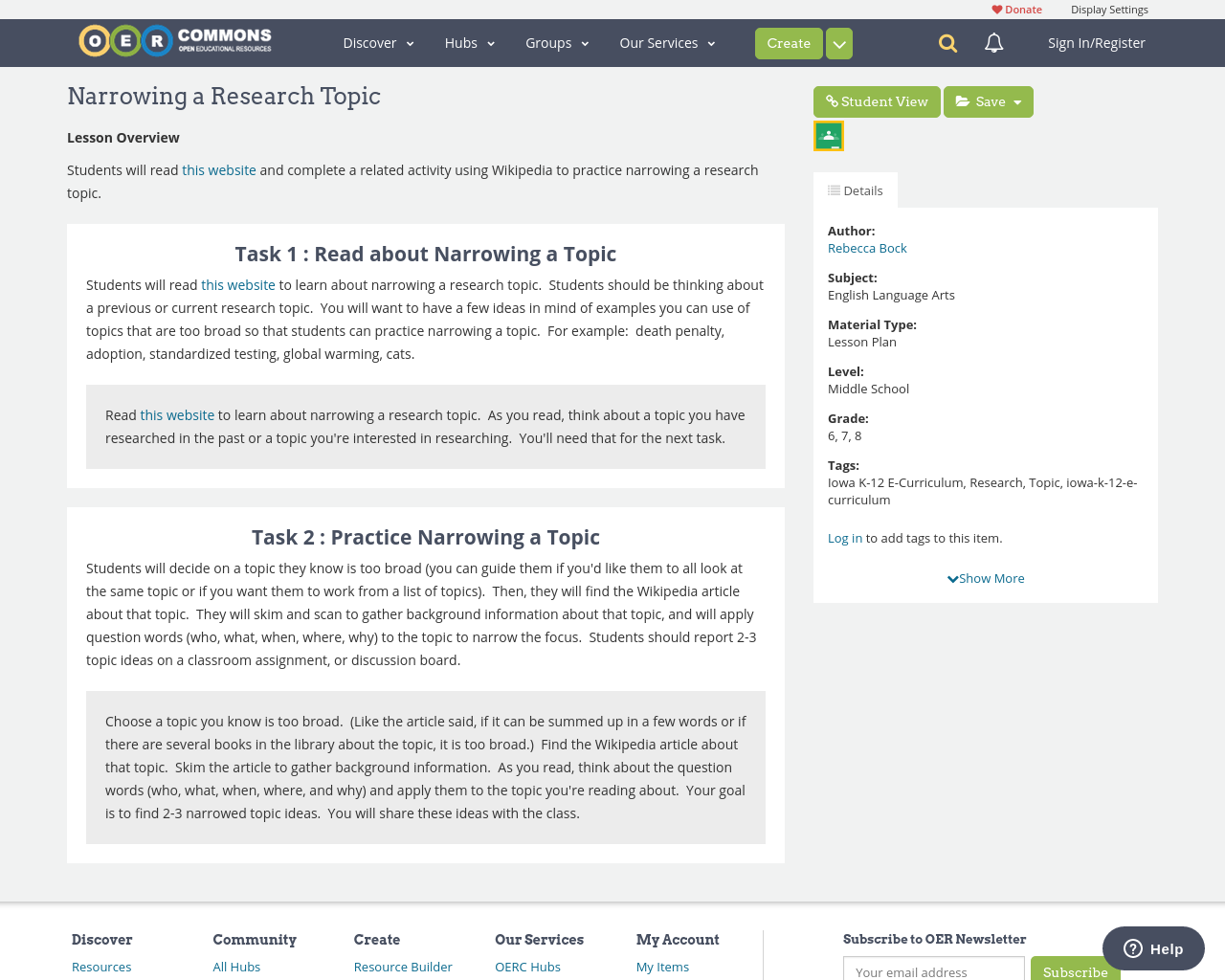Open Rebecca Bock's author profile
Image resolution: width=1225 pixels, height=980 pixels.
866,247
